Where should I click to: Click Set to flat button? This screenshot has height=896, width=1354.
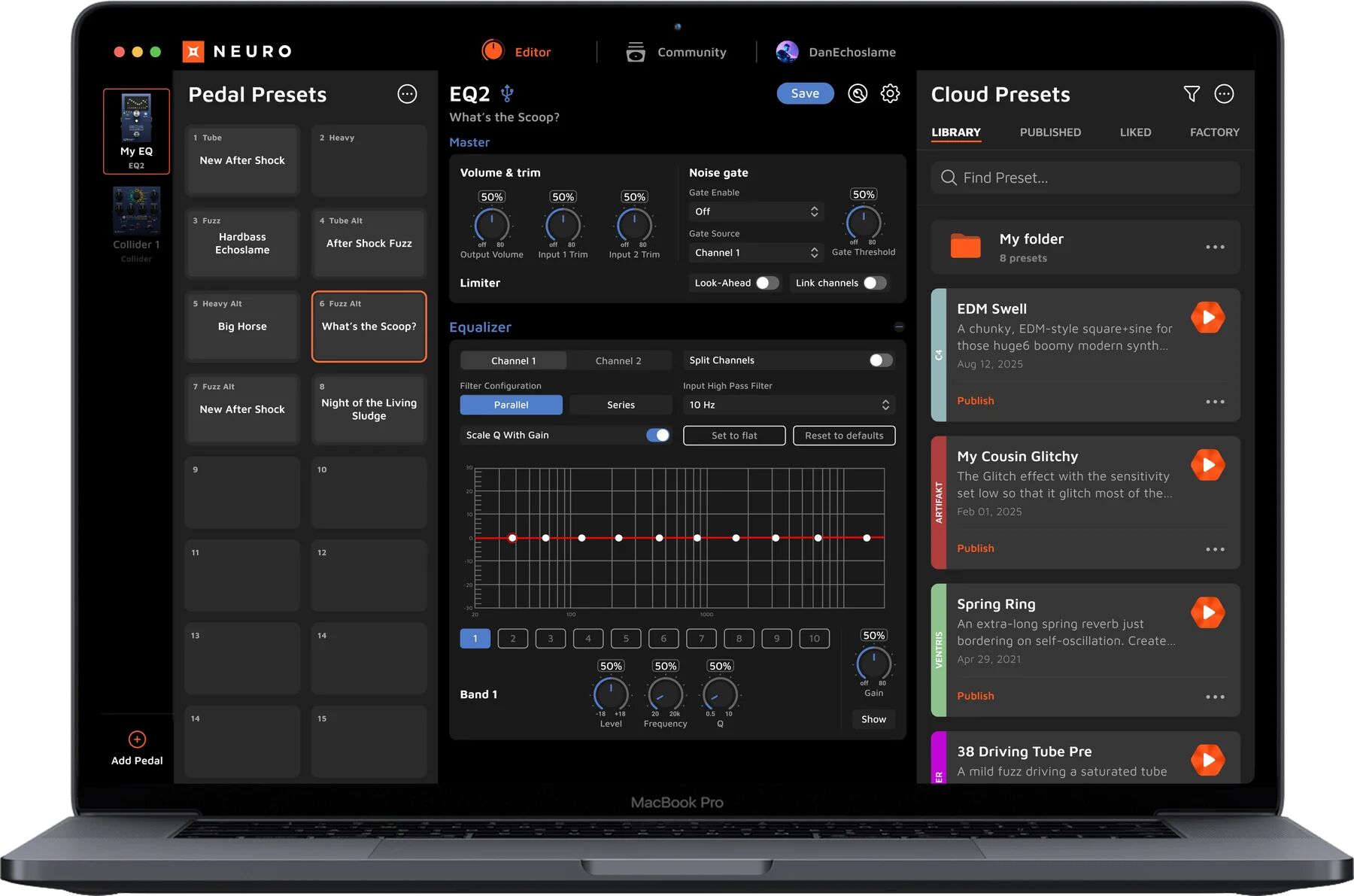(734, 436)
